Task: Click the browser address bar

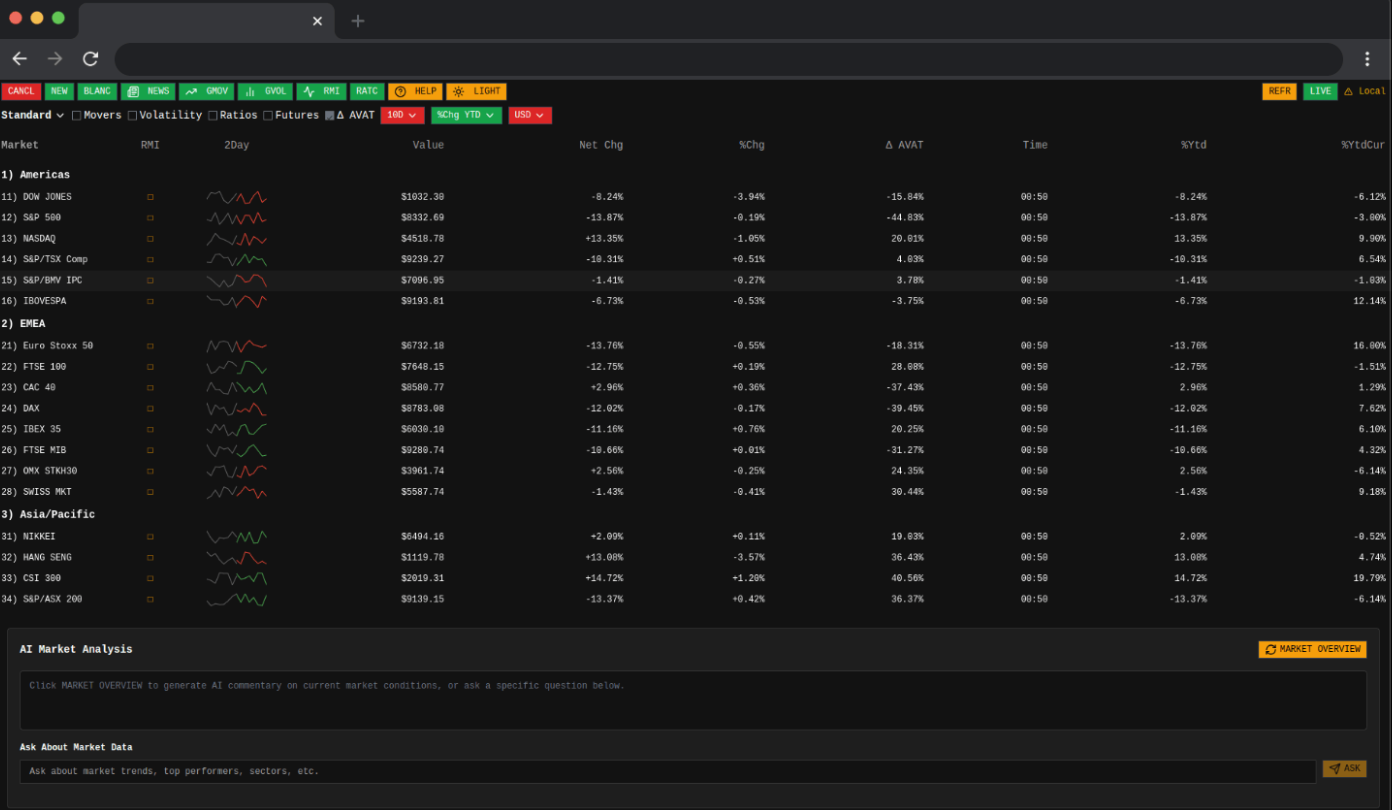Action: pyautogui.click(x=729, y=59)
